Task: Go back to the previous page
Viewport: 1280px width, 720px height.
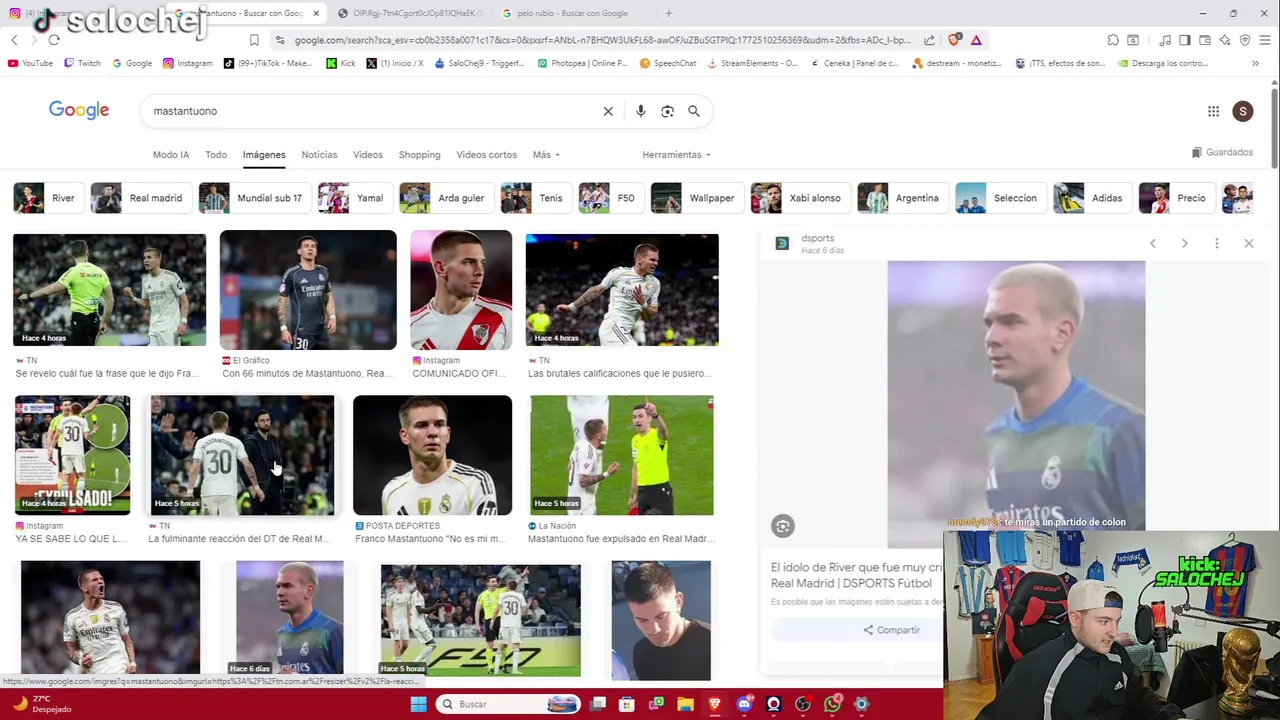Action: (x=14, y=40)
